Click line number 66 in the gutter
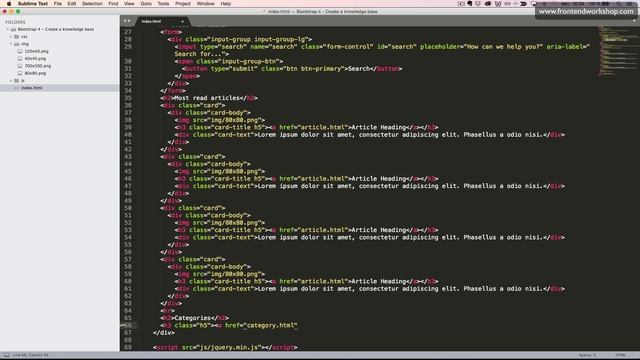 tap(128, 325)
